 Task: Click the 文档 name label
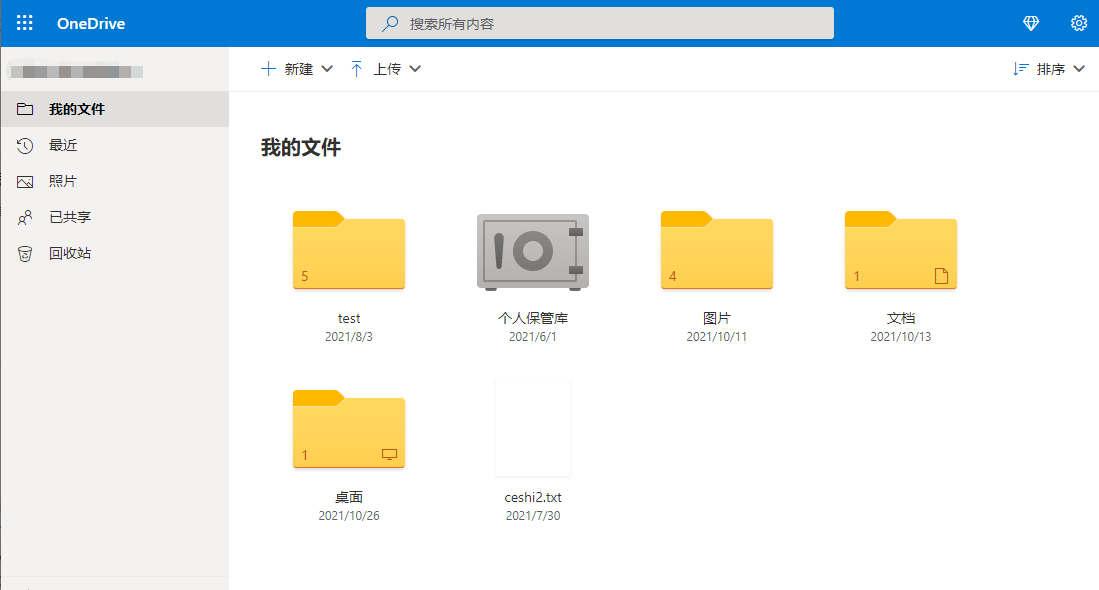coord(901,318)
